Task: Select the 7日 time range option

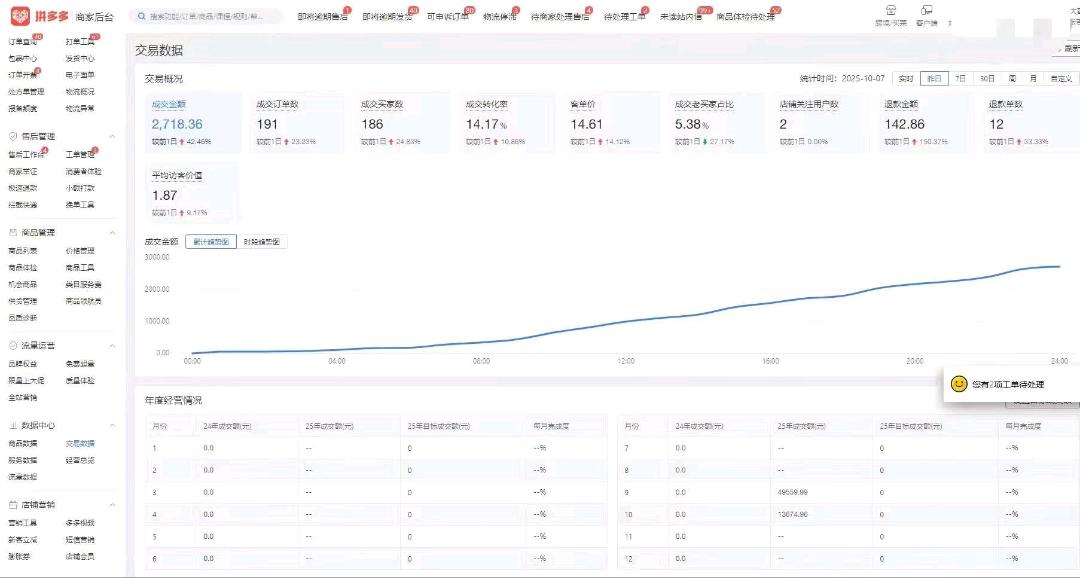Action: [x=960, y=78]
